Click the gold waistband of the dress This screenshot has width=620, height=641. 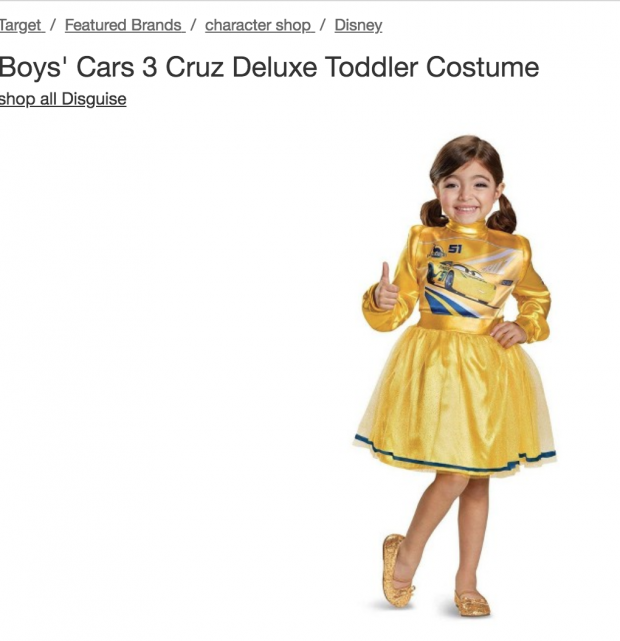pyautogui.click(x=456, y=325)
